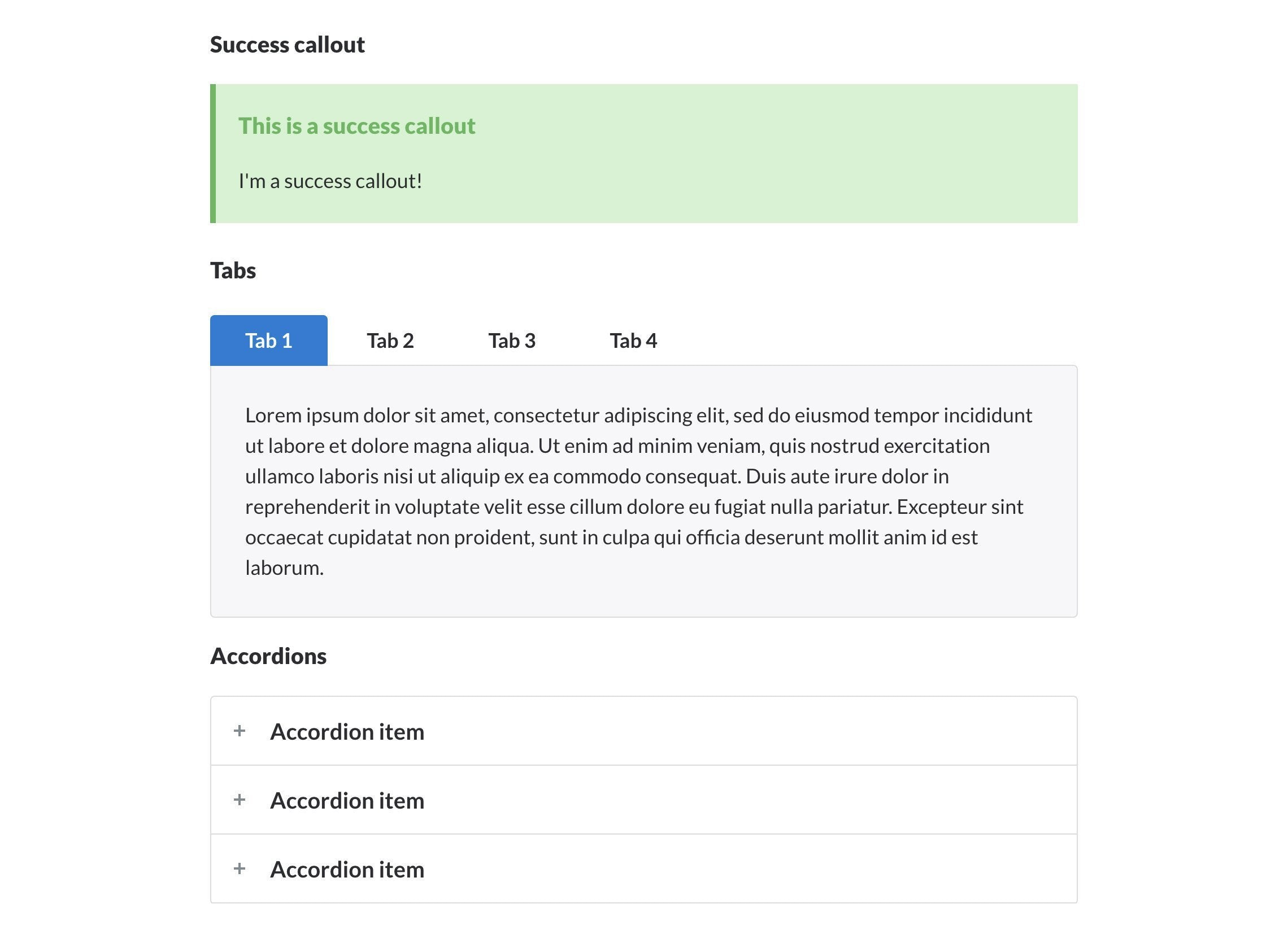Click the second accordion item's plus icon
Viewport: 1288px width, 943px height.
click(239, 800)
